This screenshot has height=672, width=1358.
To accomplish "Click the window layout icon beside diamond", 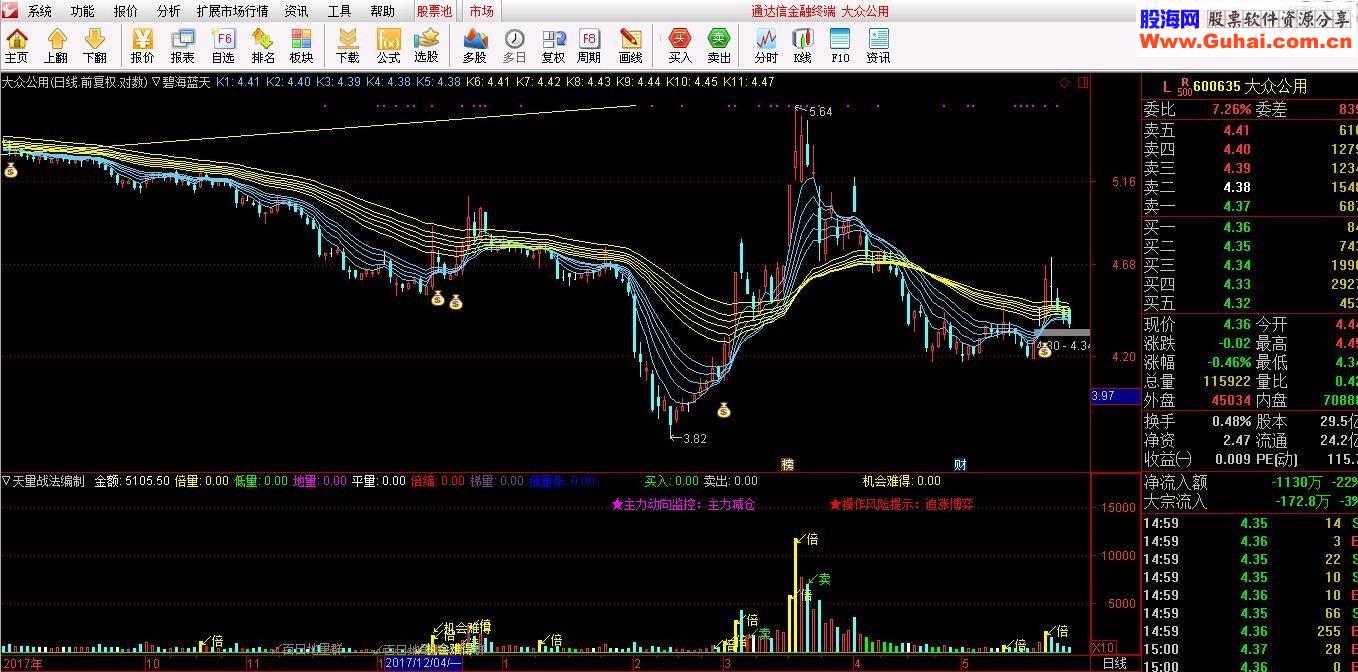I will [x=1082, y=82].
